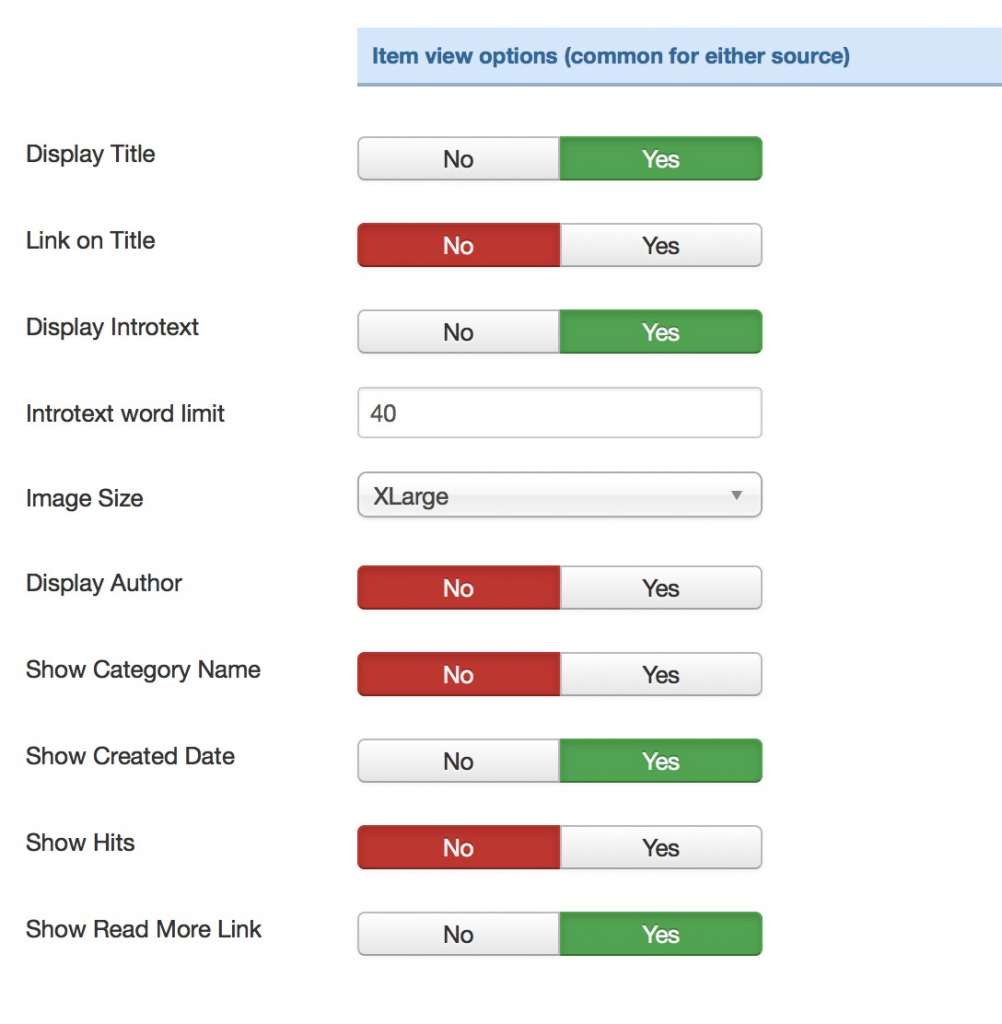Select No for Link on Title

[x=458, y=246]
